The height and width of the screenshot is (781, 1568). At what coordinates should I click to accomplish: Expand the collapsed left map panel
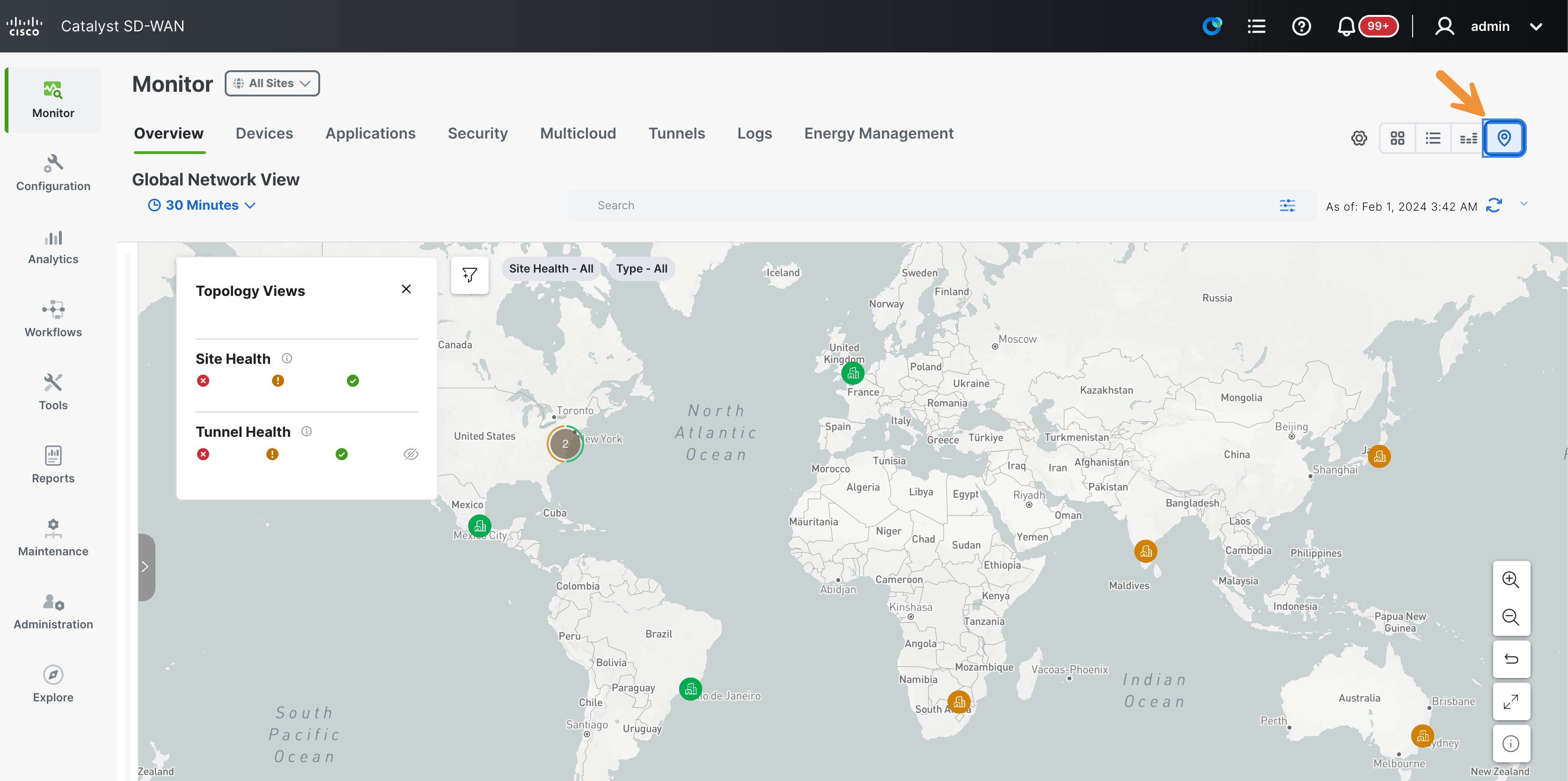pos(146,567)
